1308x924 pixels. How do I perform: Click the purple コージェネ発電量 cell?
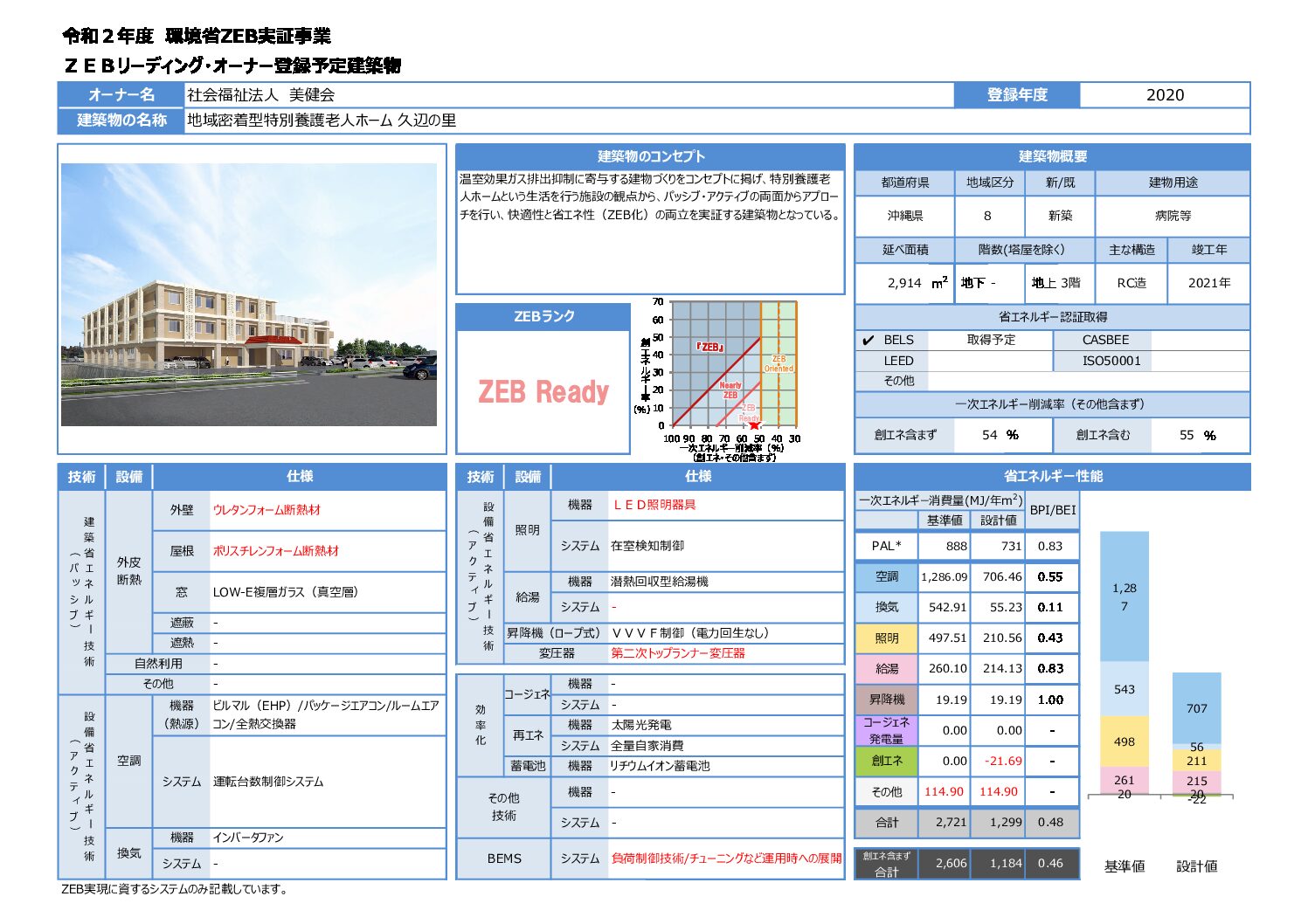[x=886, y=730]
